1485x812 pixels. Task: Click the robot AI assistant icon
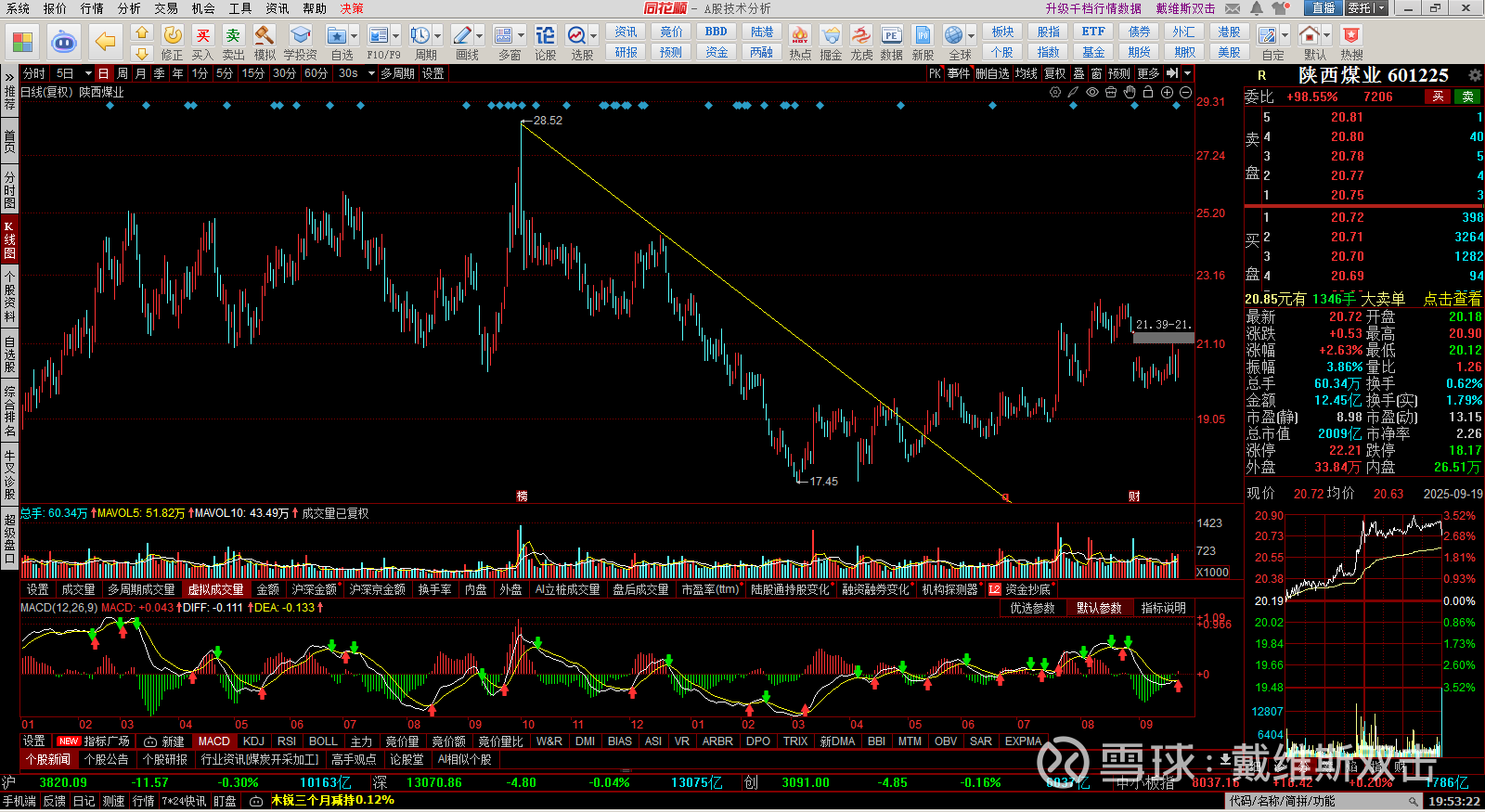(64, 42)
